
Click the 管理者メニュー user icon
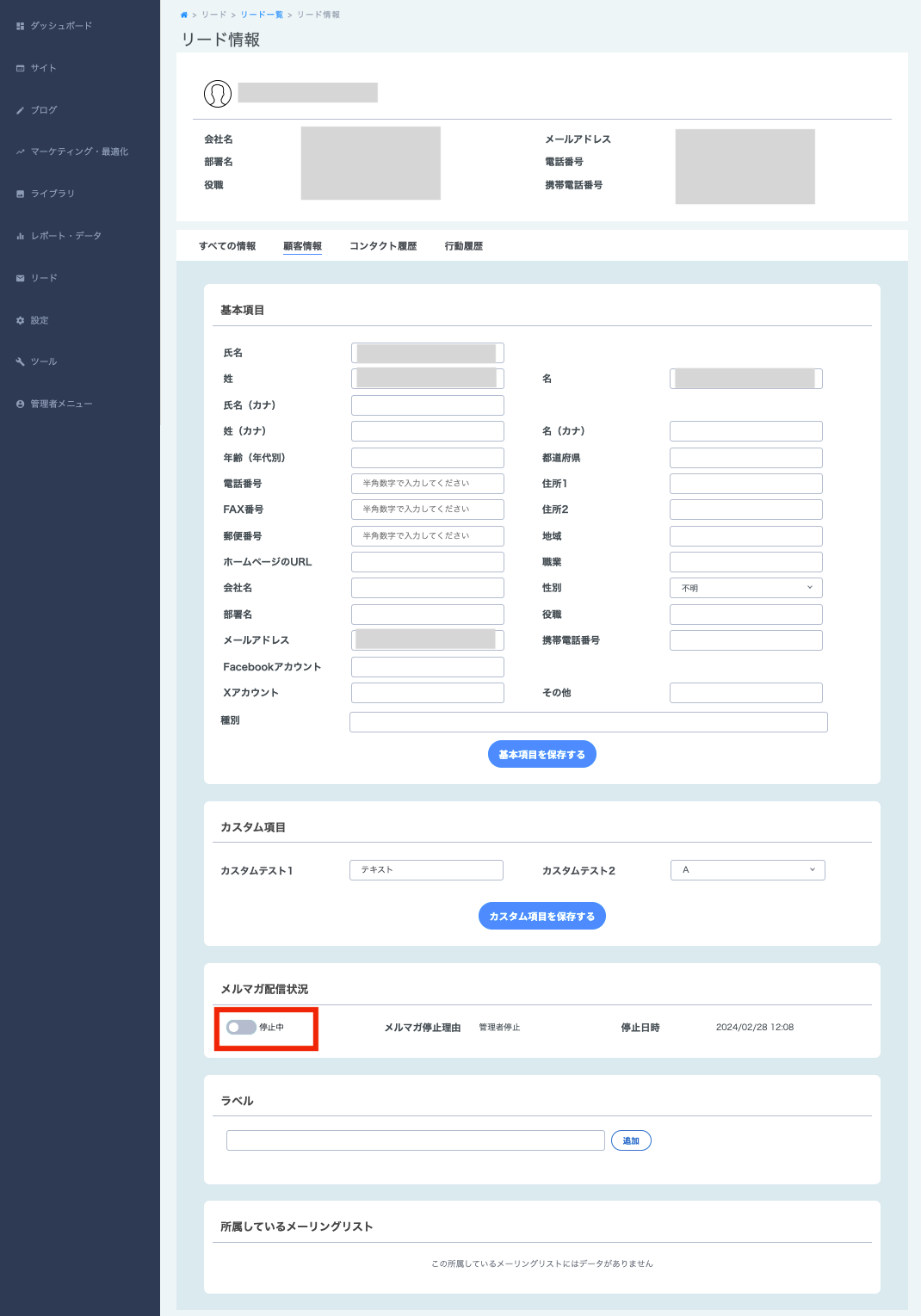pyautogui.click(x=20, y=404)
